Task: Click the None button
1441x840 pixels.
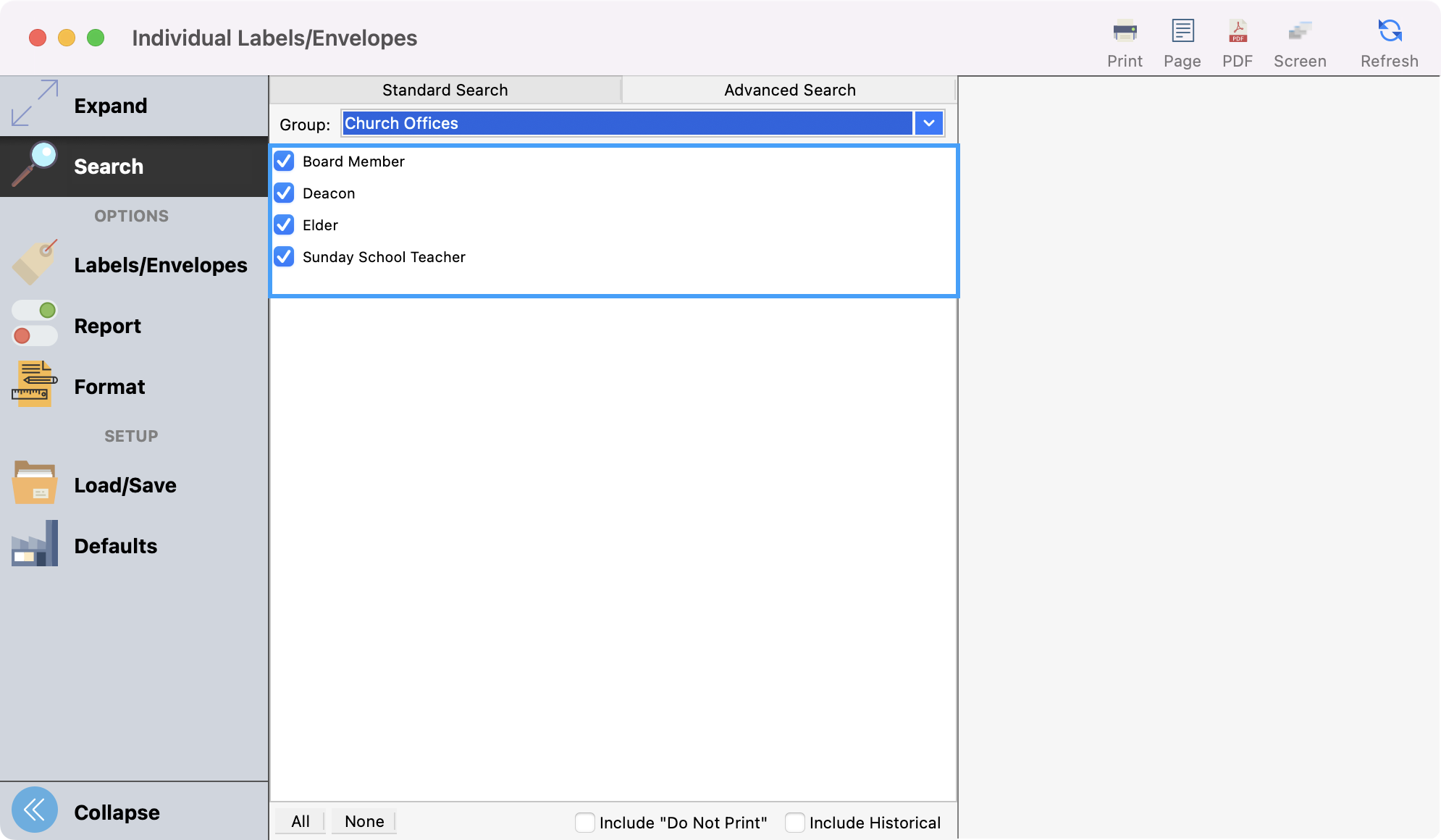Action: pos(364,821)
